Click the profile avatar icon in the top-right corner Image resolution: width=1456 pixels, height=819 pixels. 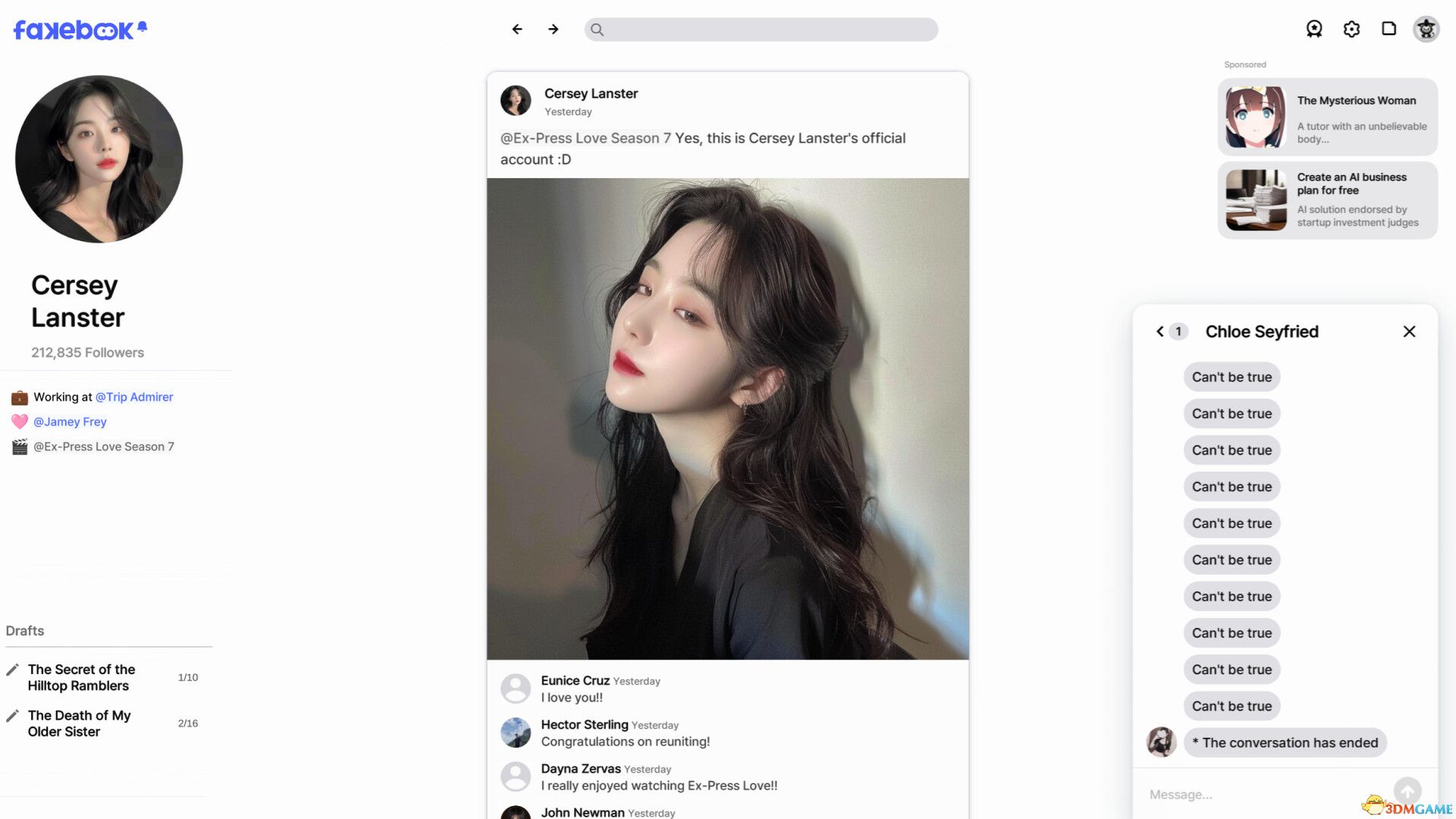tap(1426, 28)
